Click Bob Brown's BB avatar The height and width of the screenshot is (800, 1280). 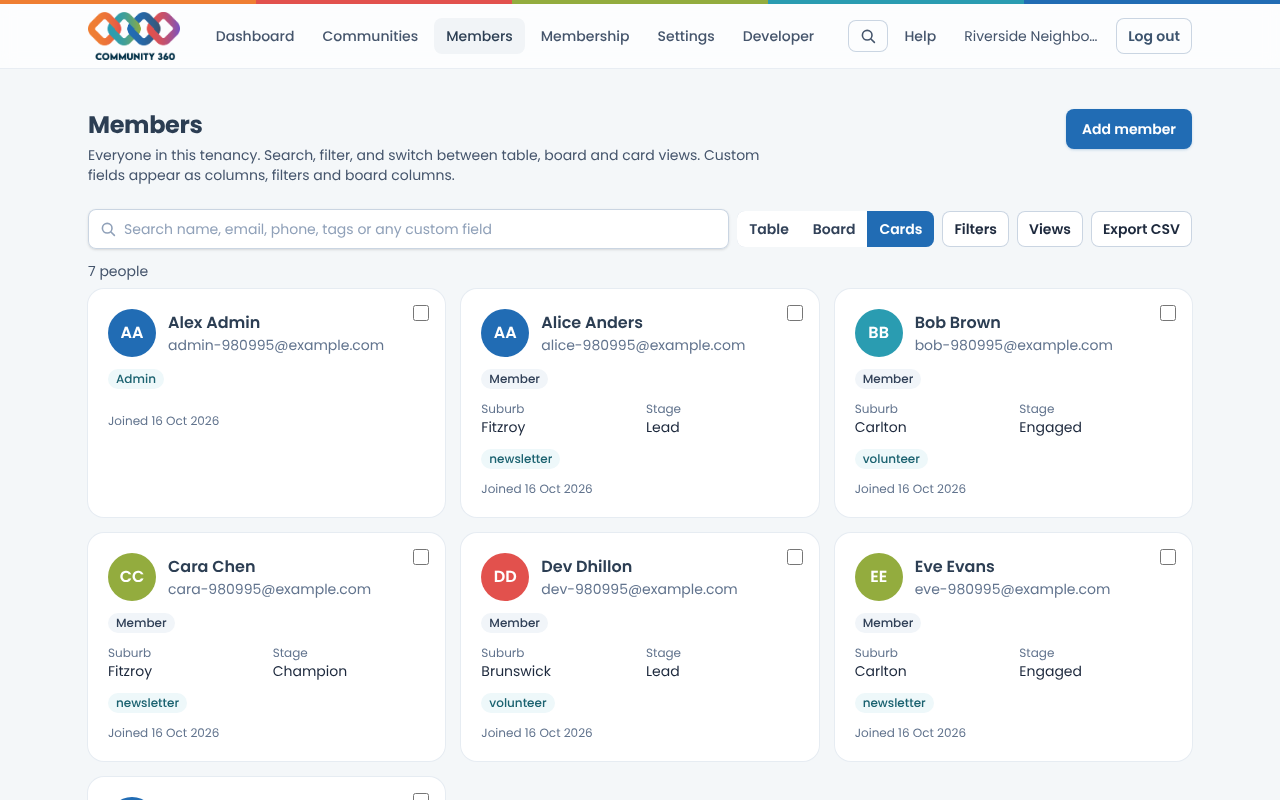(x=879, y=333)
